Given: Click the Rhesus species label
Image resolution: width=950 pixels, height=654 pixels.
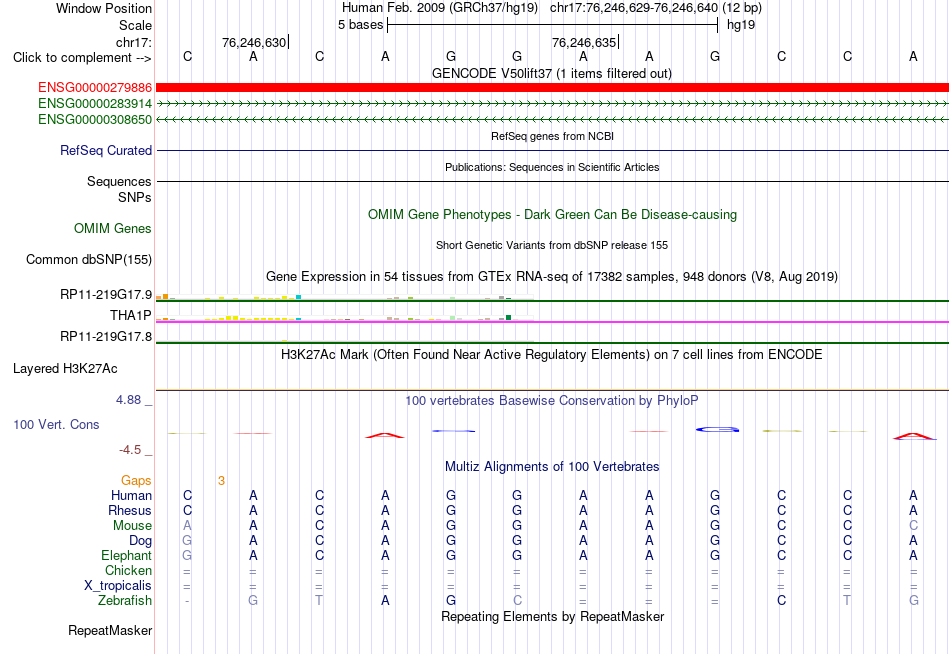Looking at the screenshot, I should (130, 511).
